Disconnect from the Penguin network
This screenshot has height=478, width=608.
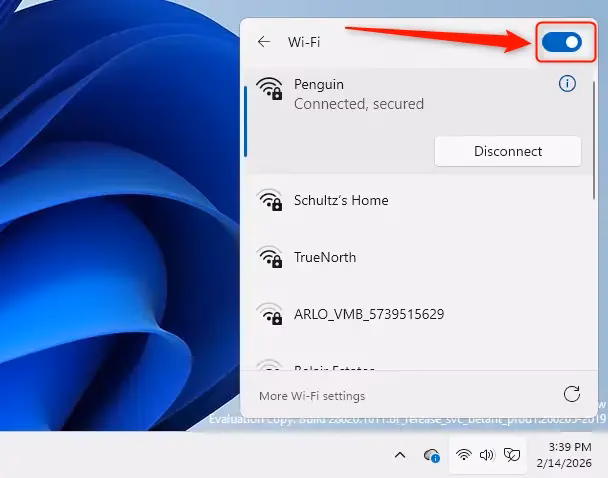pyautogui.click(x=507, y=151)
